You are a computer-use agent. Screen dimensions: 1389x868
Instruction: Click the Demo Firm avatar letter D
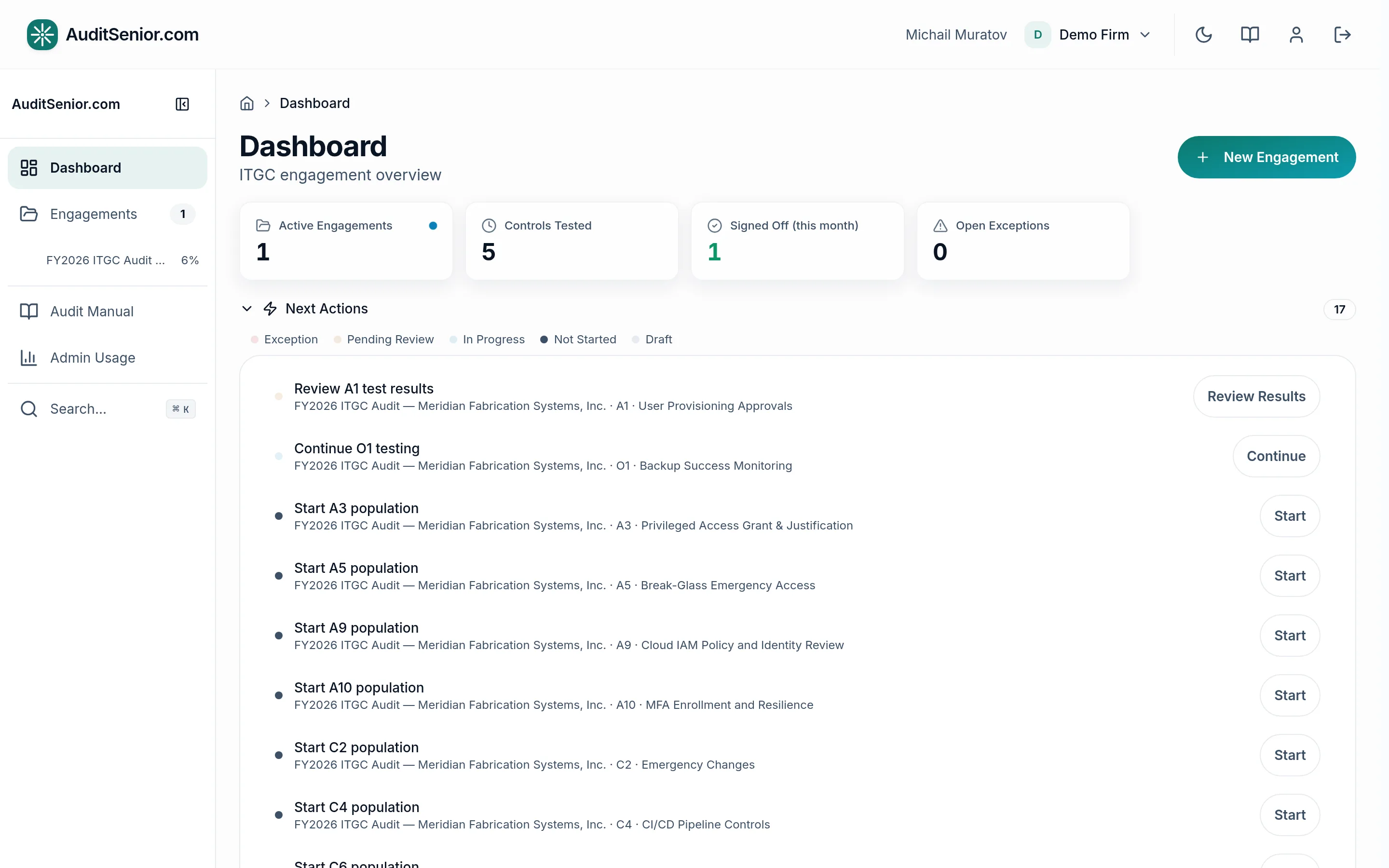pyautogui.click(x=1038, y=34)
